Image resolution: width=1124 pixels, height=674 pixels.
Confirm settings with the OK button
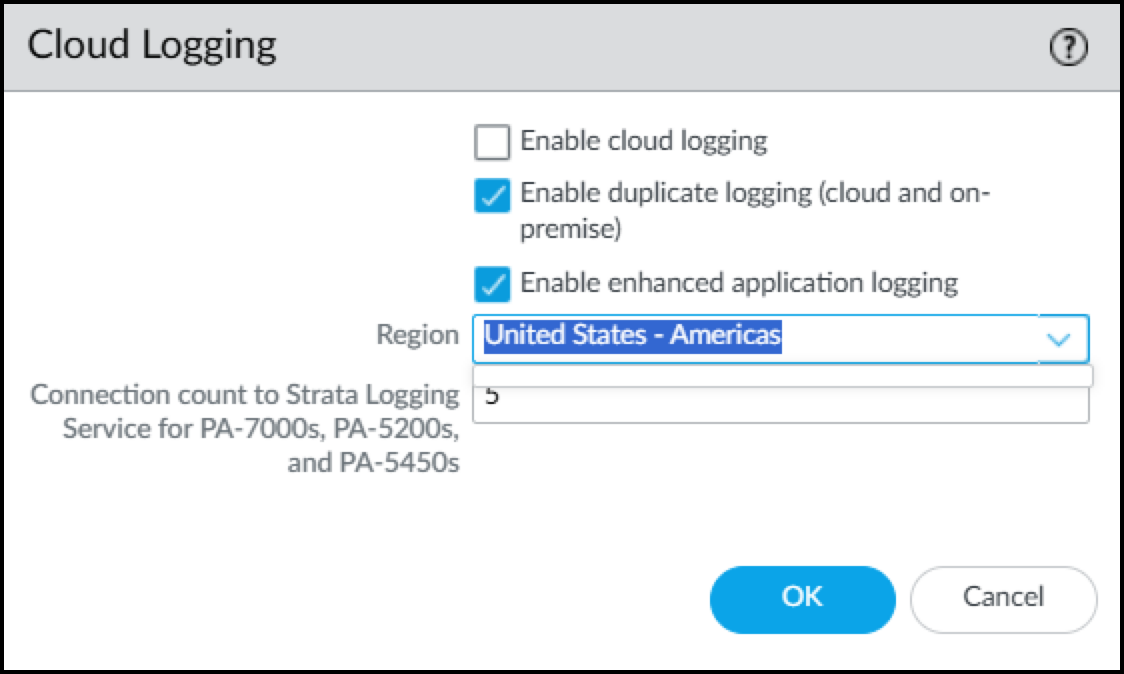point(802,598)
